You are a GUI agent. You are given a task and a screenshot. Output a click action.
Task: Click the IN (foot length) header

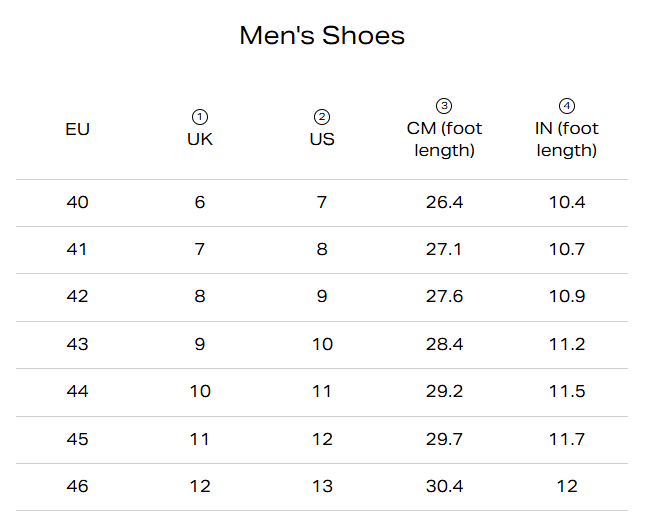(567, 139)
